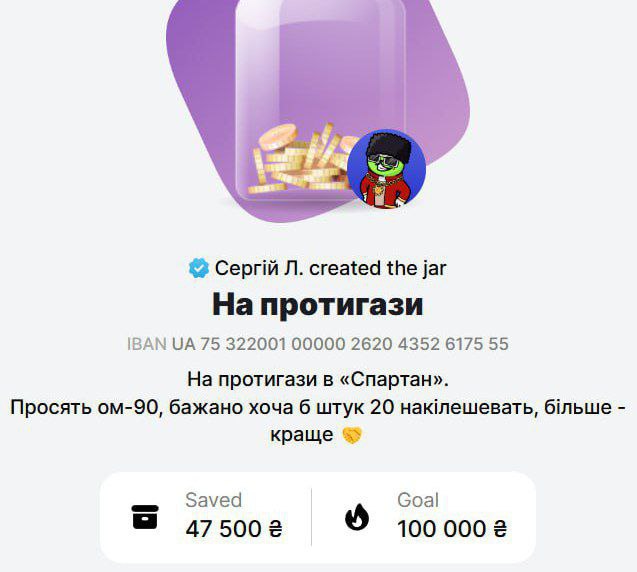Click the Saved label text
The image size is (637, 572).
213,500
